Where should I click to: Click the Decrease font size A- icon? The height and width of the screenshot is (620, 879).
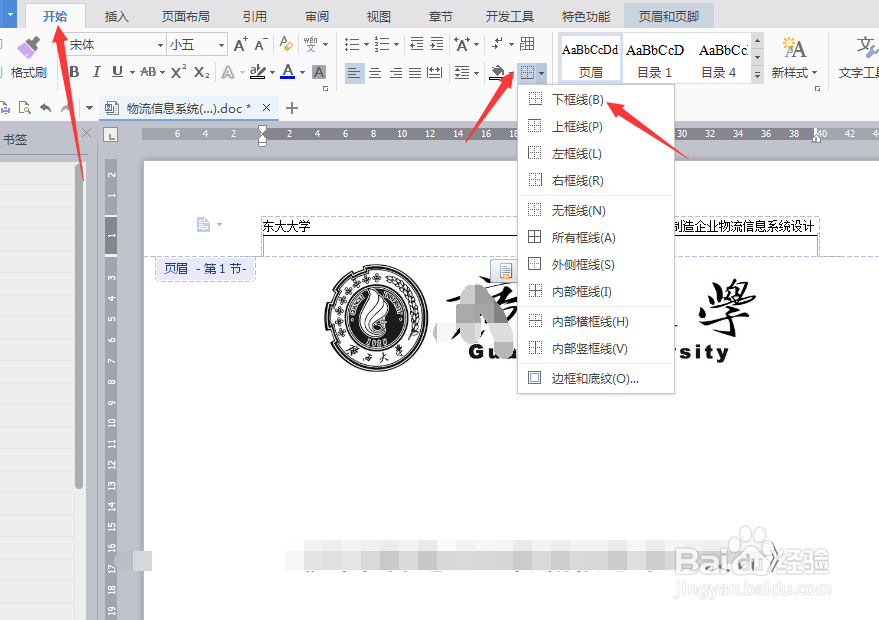pos(261,44)
